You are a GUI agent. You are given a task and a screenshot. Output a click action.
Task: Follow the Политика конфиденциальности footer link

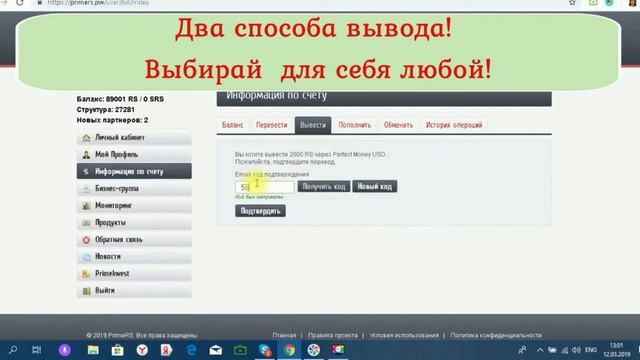click(x=496, y=336)
